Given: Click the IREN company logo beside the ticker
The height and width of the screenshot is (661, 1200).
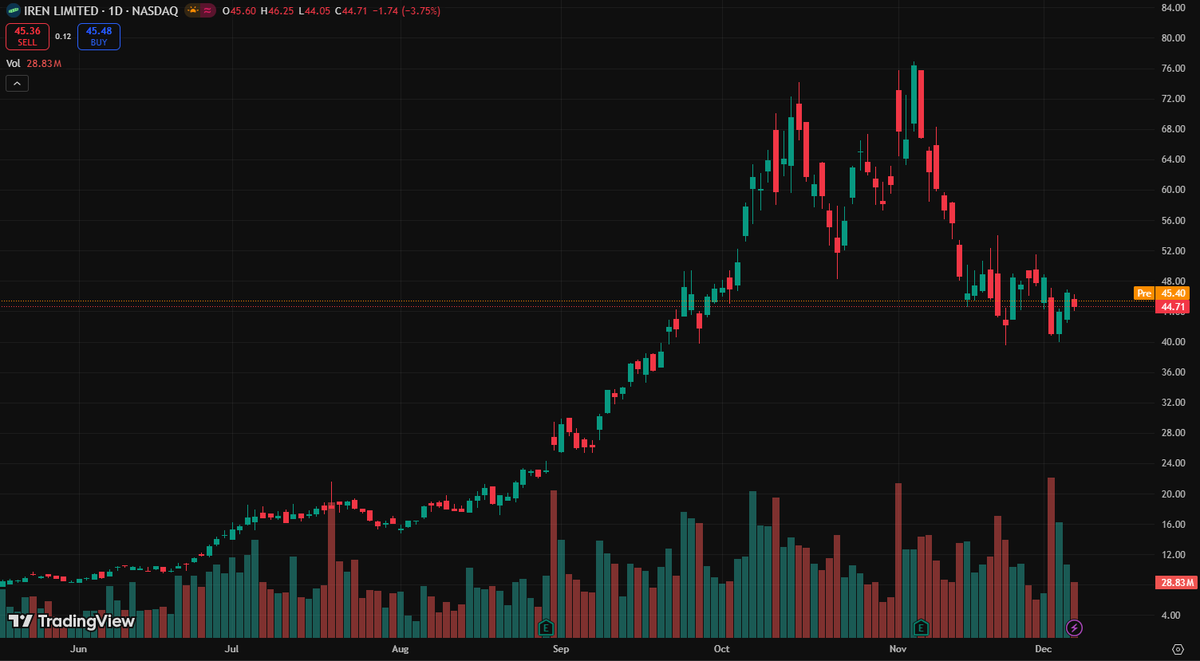Looking at the screenshot, I should click(x=13, y=10).
